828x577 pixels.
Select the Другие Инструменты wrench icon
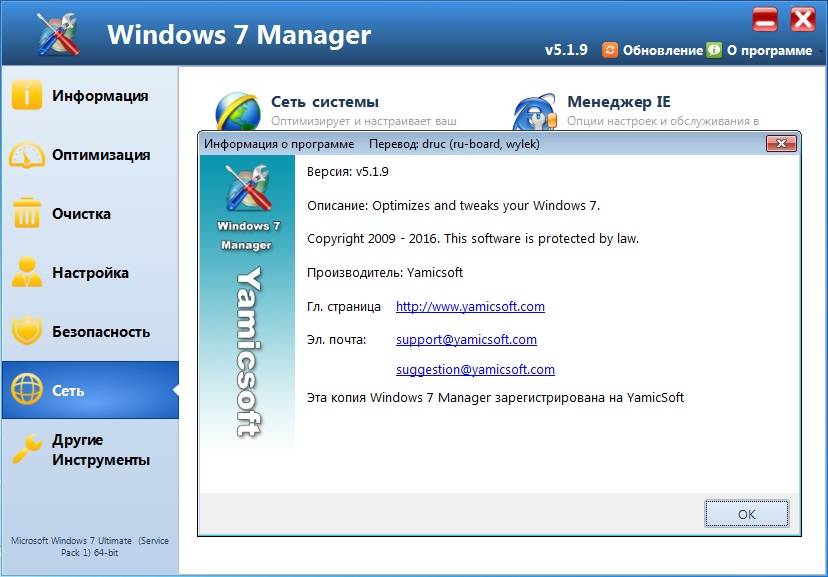click(26, 449)
